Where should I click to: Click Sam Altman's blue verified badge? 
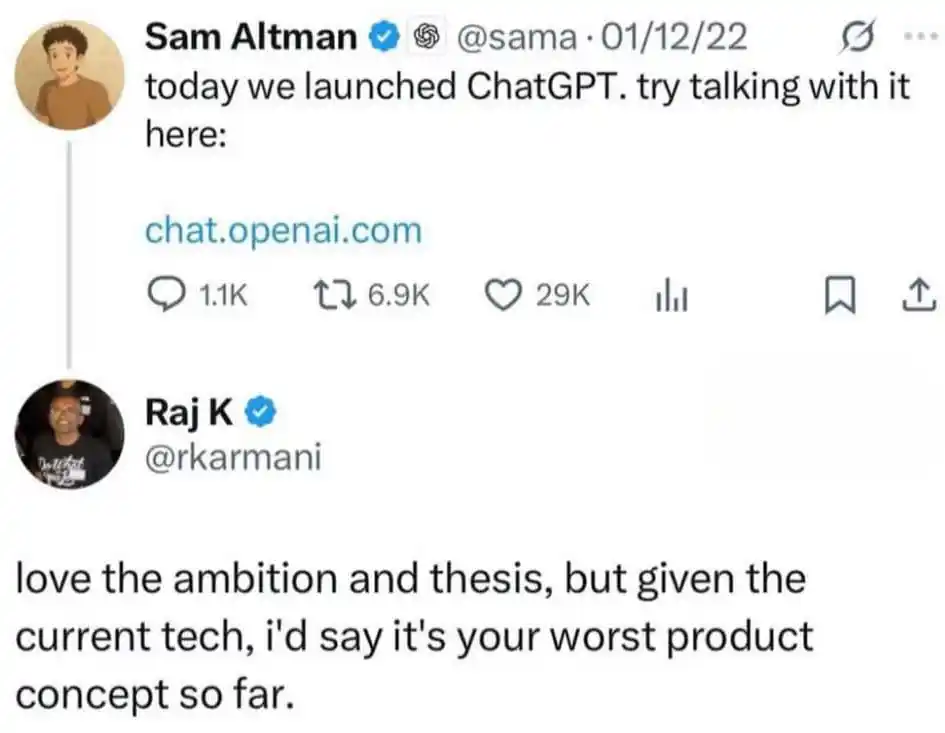pos(383,36)
